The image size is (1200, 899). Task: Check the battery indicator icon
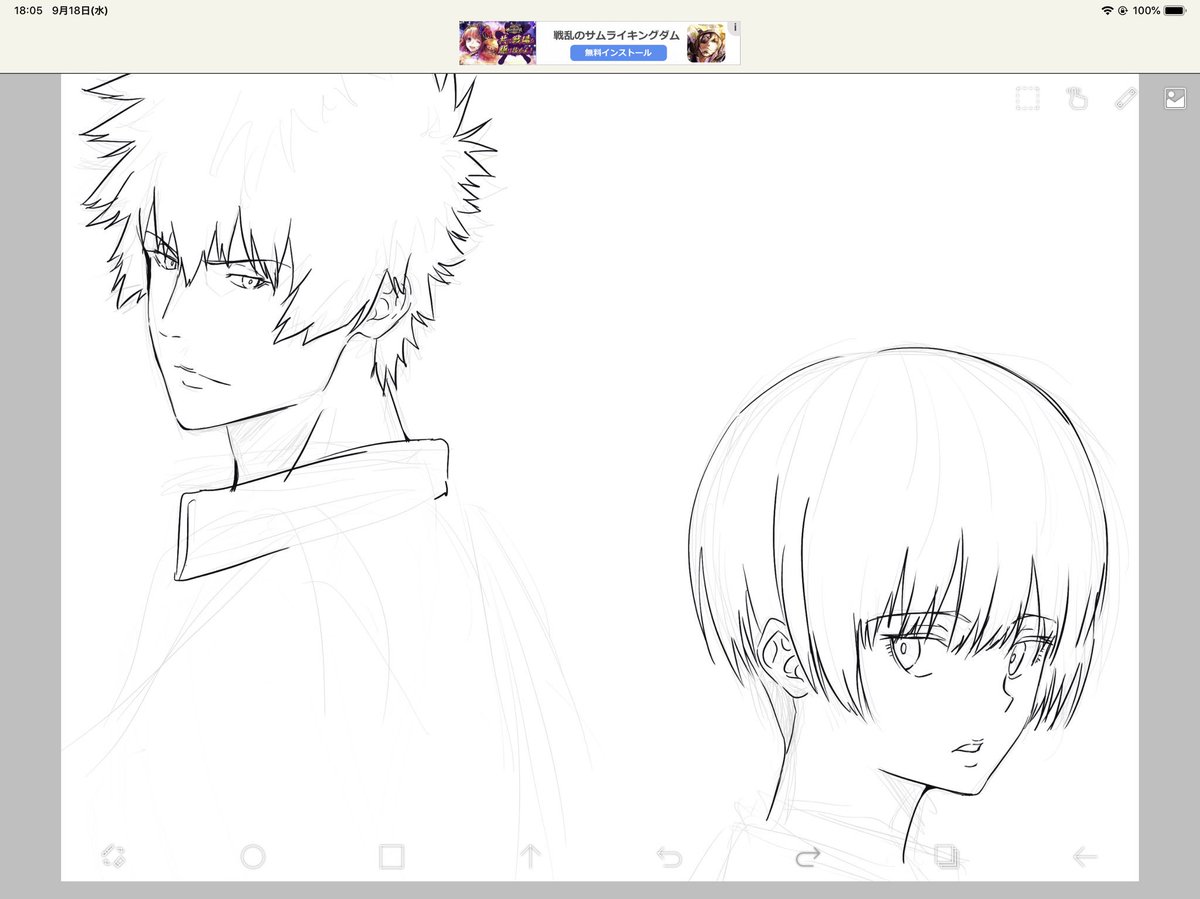tap(1175, 10)
